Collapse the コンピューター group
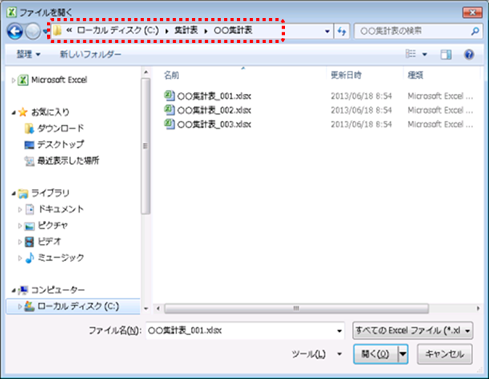The image size is (489, 379). [x=13, y=290]
